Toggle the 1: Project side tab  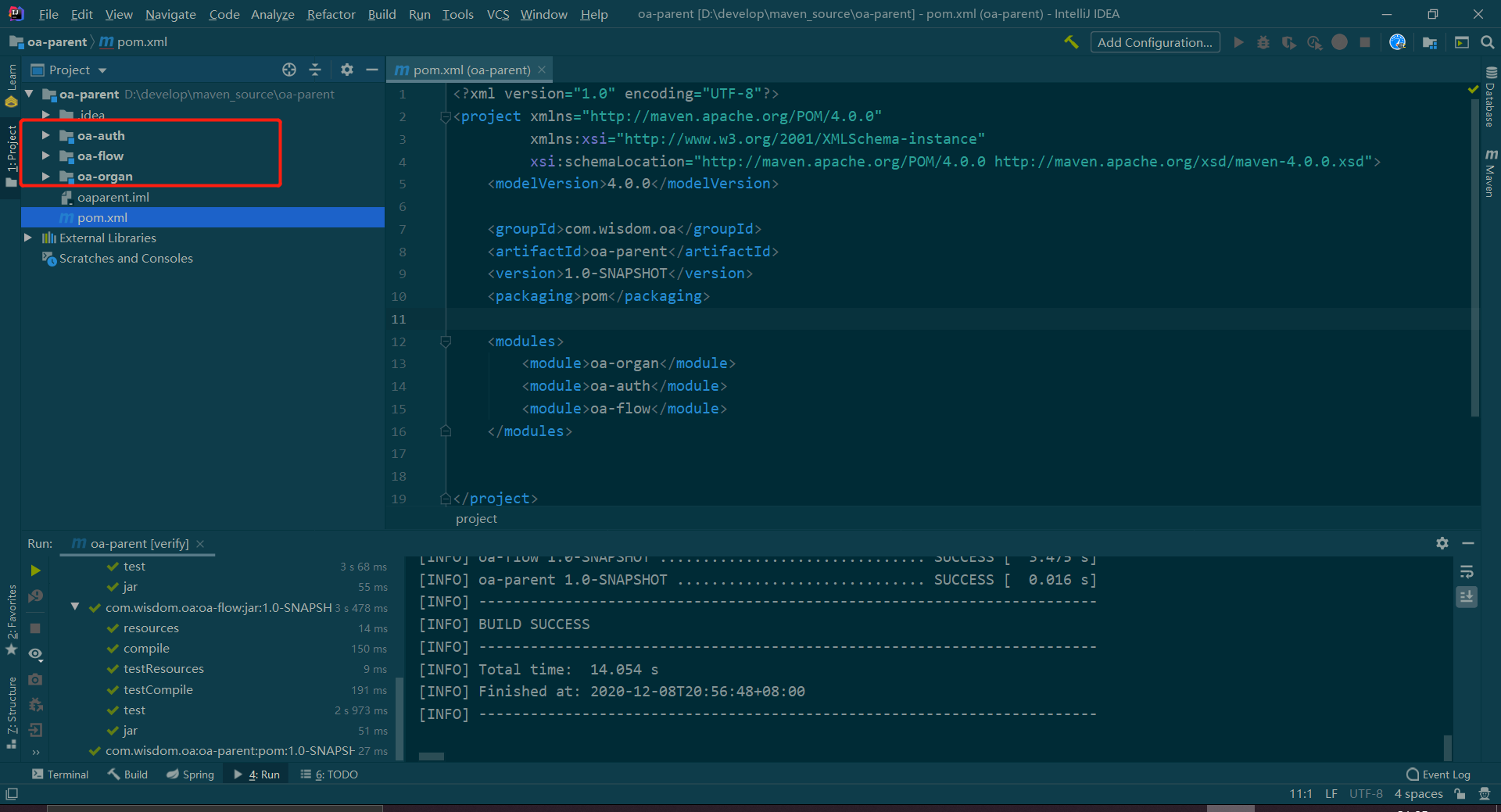click(x=11, y=155)
